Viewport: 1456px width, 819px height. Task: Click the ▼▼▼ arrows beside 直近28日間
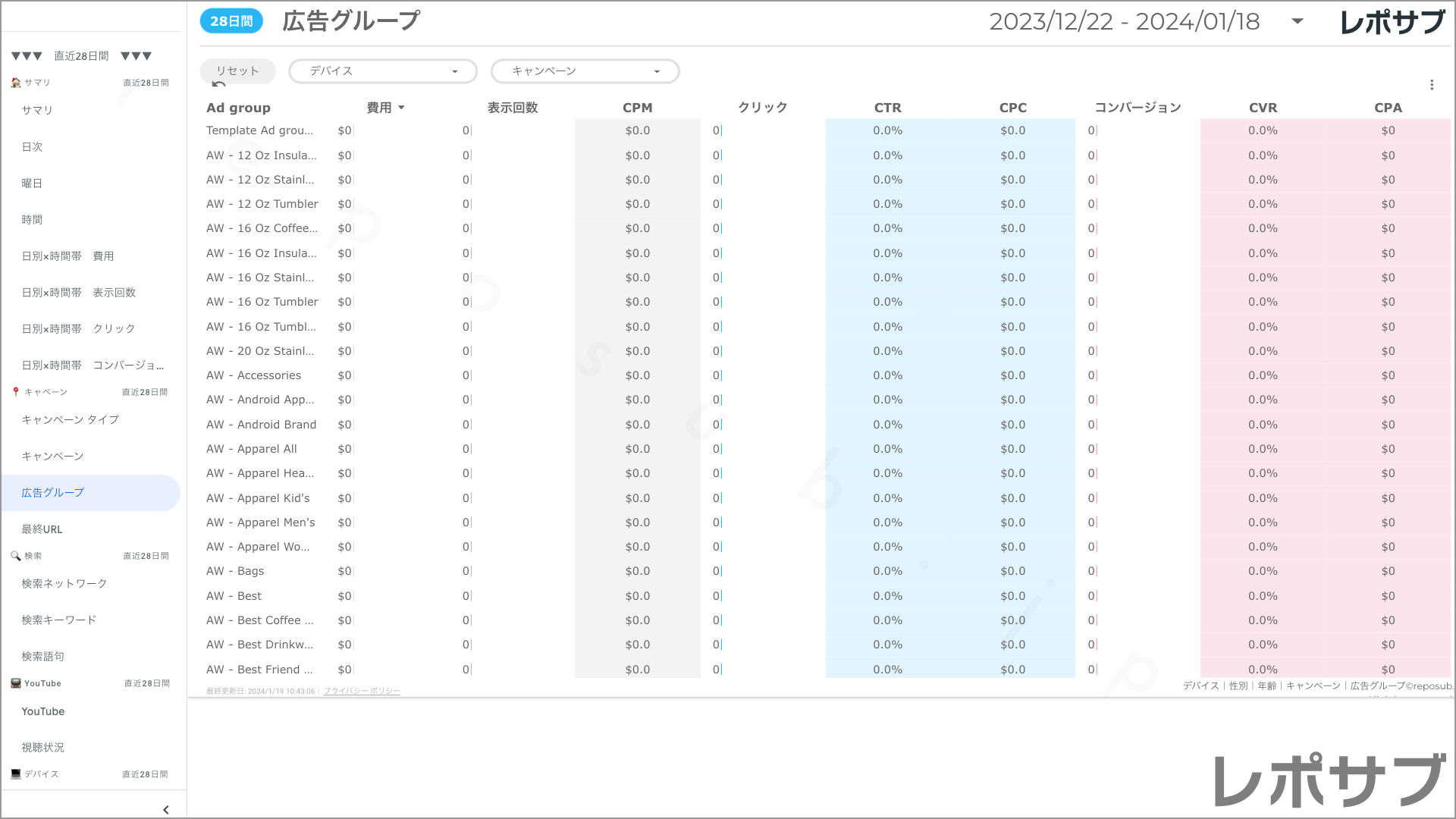pyautogui.click(x=26, y=55)
